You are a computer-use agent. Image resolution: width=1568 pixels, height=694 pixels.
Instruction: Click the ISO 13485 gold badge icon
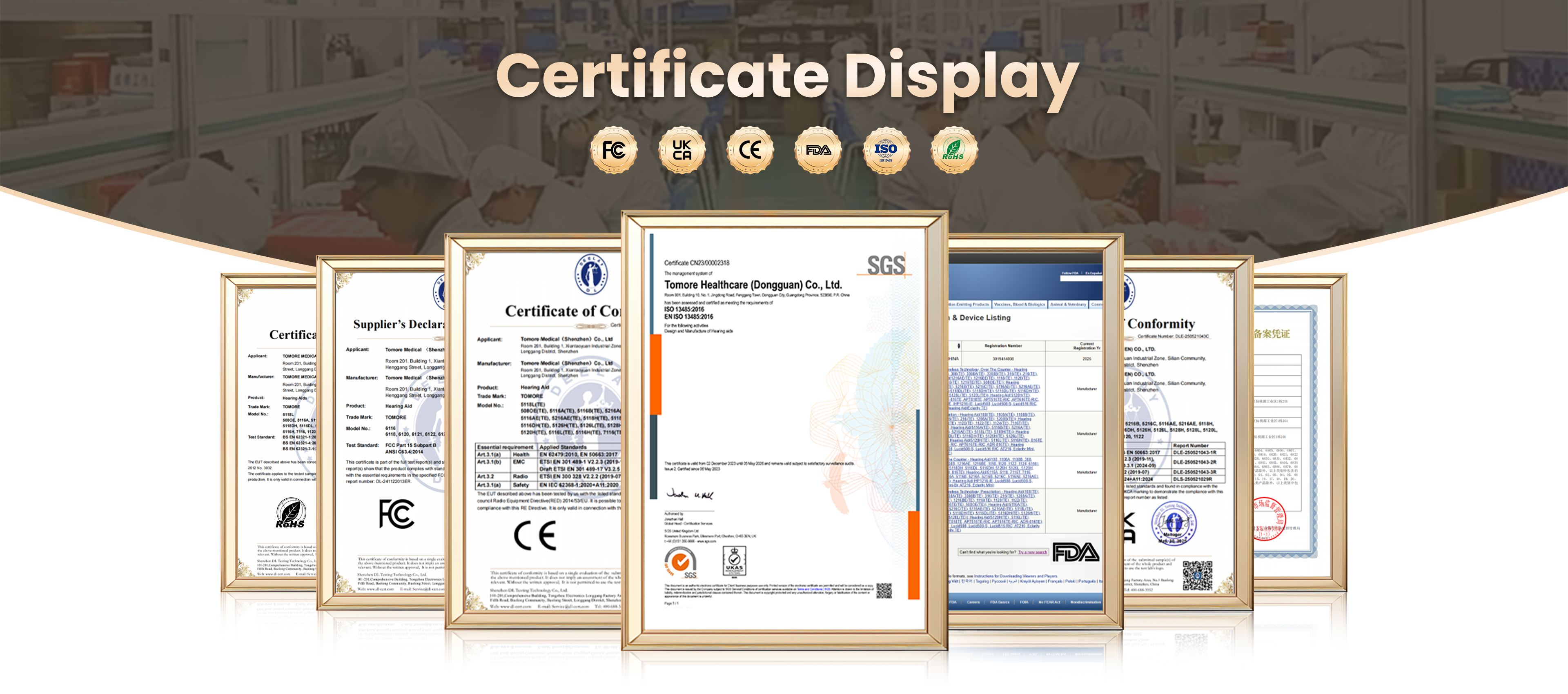point(886,150)
